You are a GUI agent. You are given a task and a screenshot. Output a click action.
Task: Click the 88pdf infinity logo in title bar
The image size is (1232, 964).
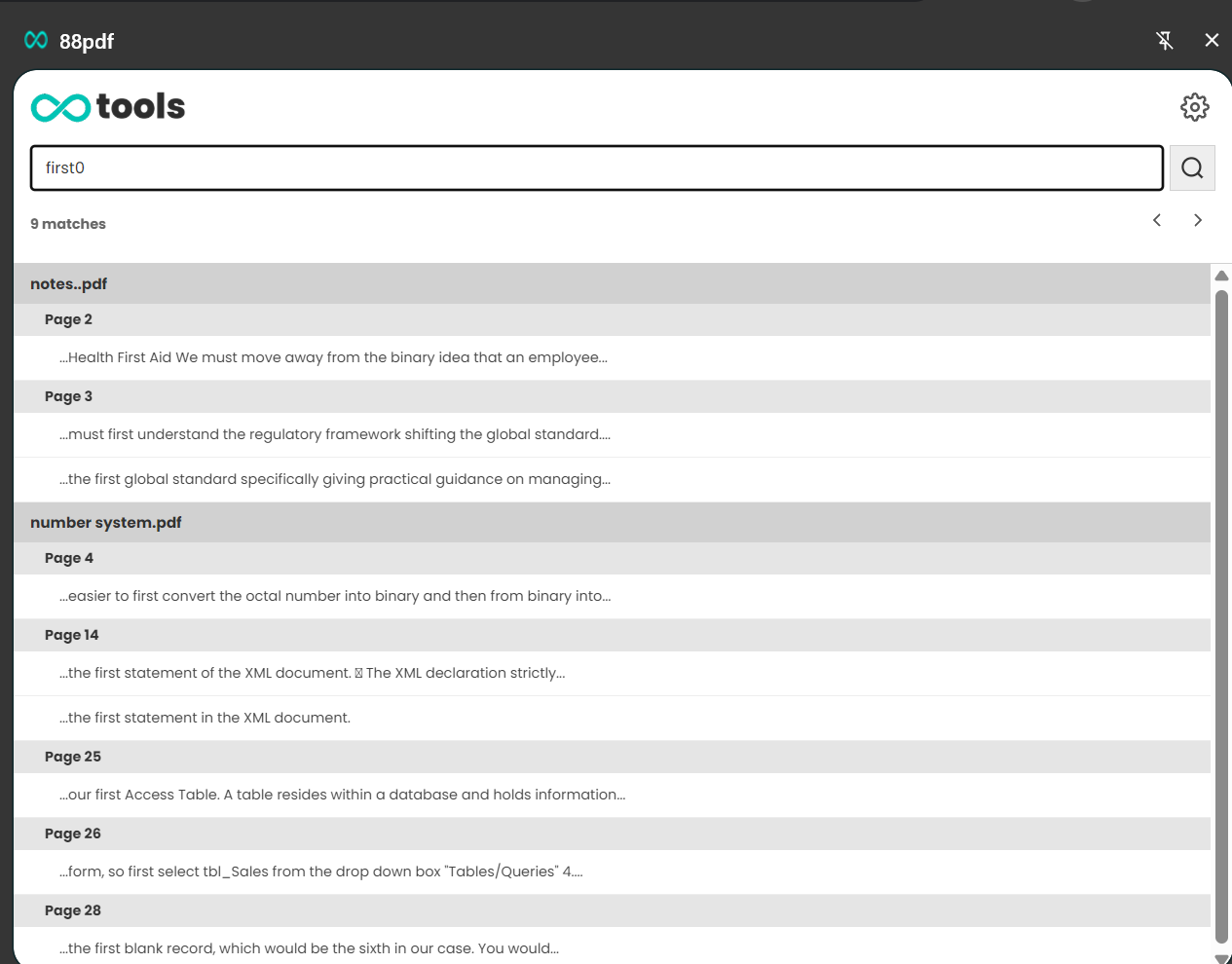(x=36, y=40)
